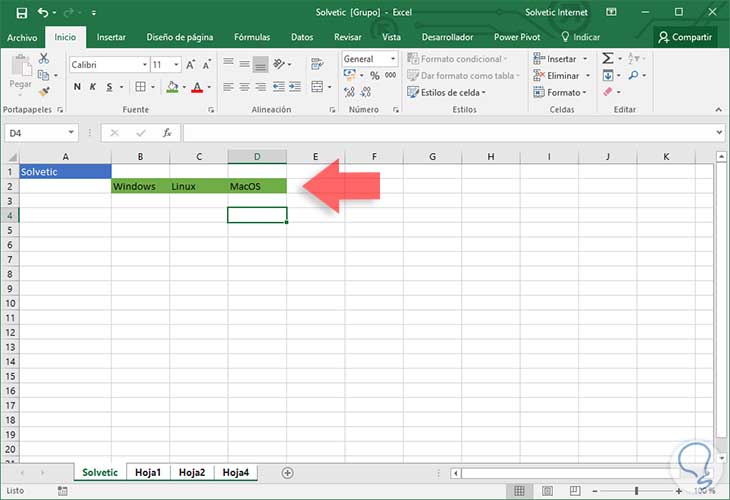The image size is (730, 500).
Task: Open Formato condicional menu
Action: coord(458,59)
